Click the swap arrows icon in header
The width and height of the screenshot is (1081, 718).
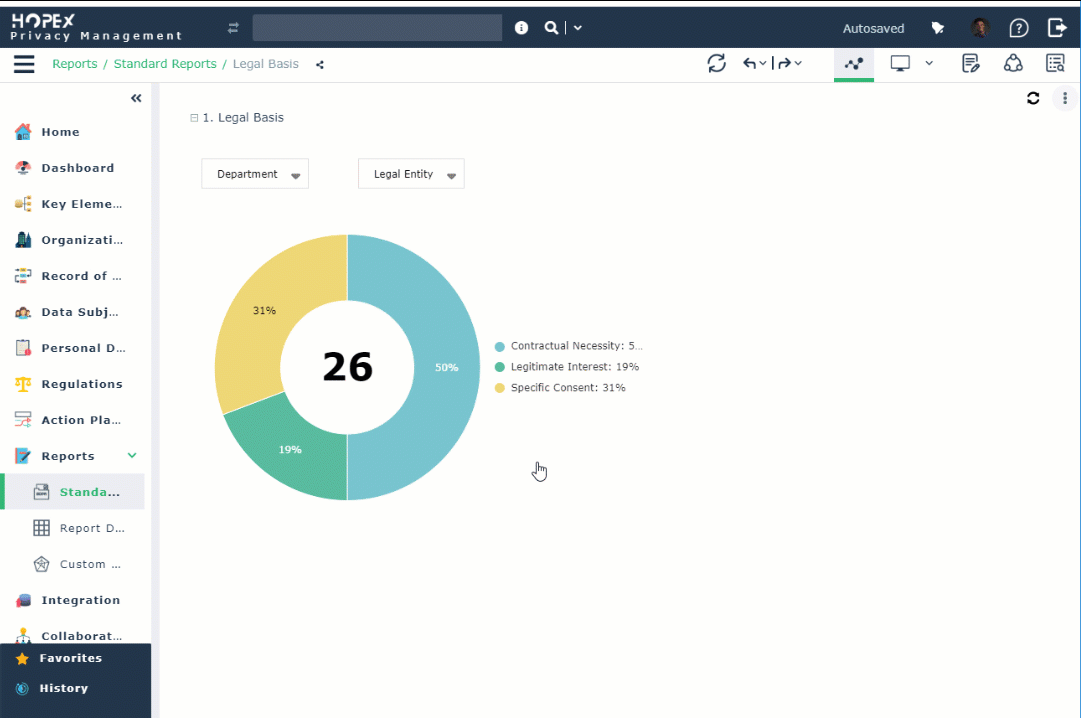233,28
